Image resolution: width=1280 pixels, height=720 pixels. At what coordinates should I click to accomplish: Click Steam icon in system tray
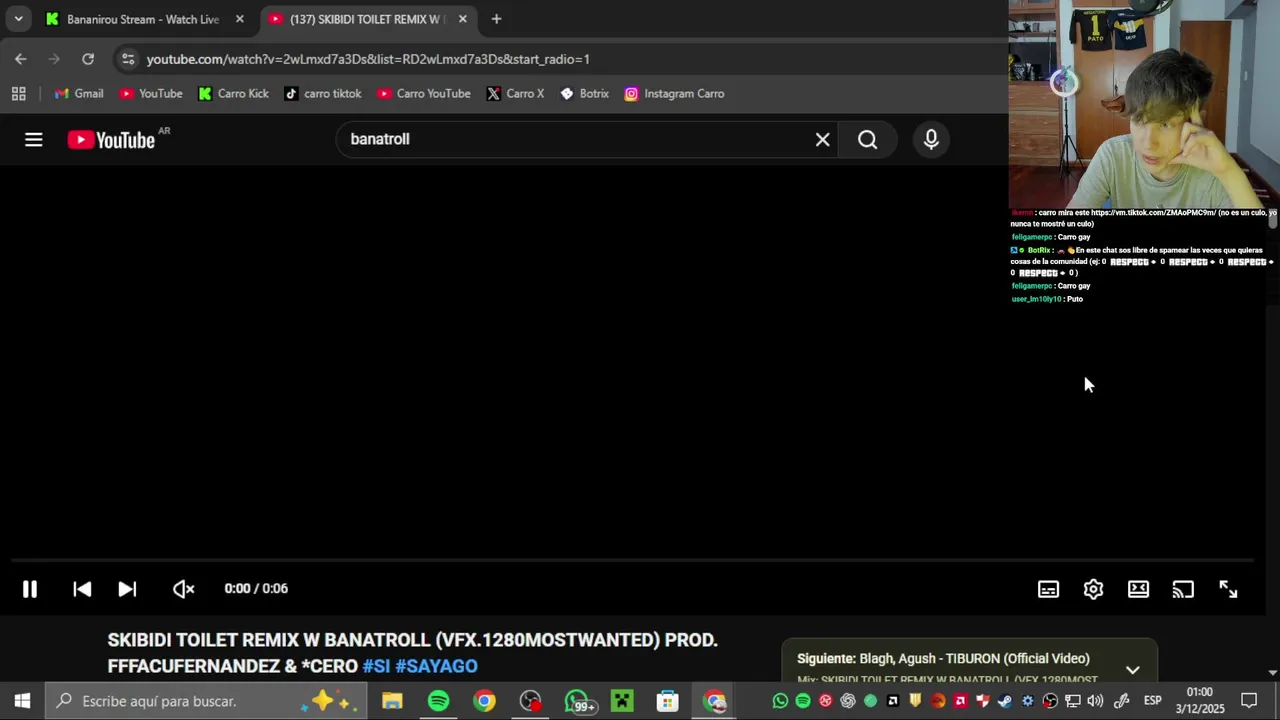tap(1005, 701)
